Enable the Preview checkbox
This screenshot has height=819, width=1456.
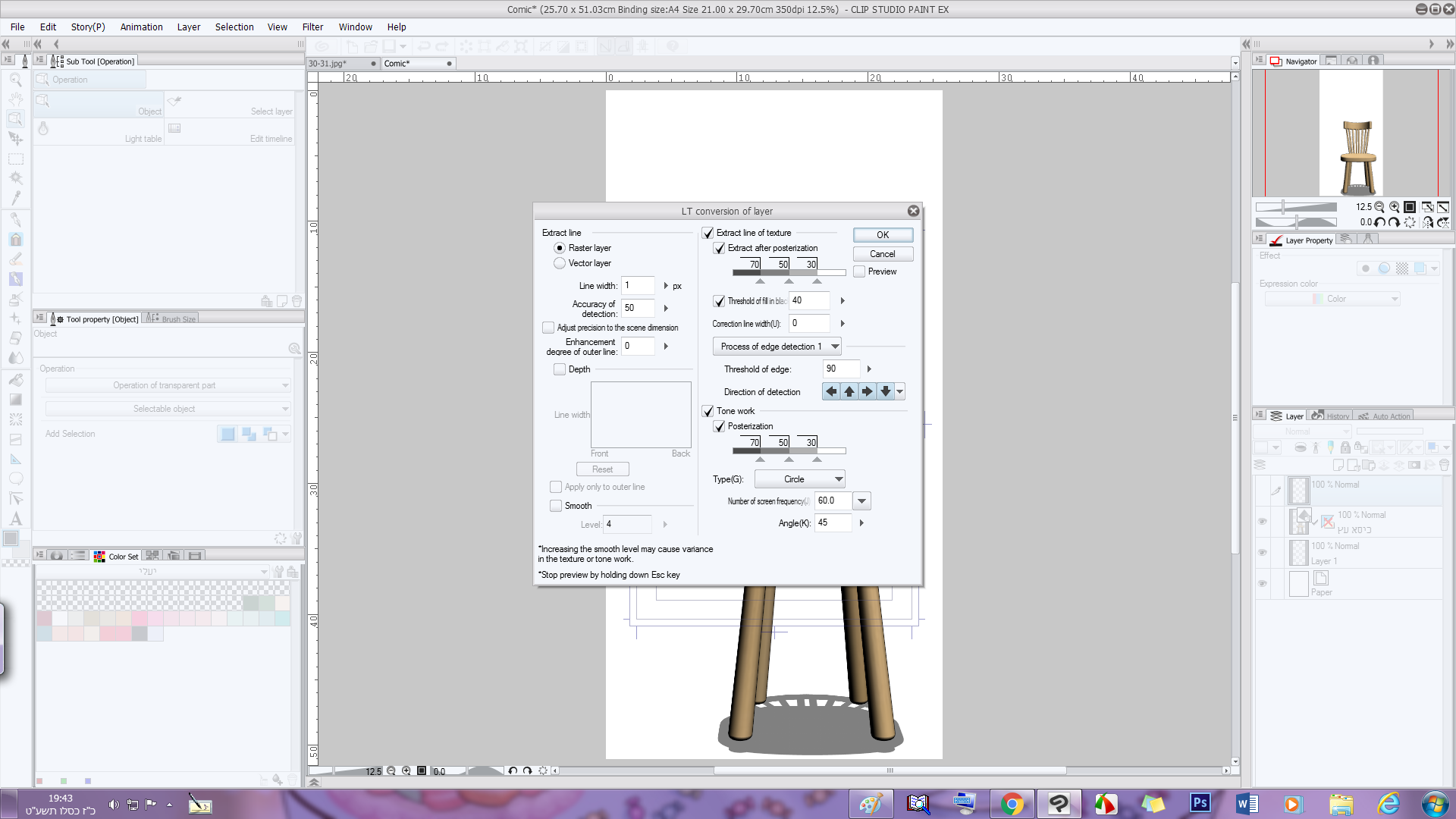[x=859, y=271]
